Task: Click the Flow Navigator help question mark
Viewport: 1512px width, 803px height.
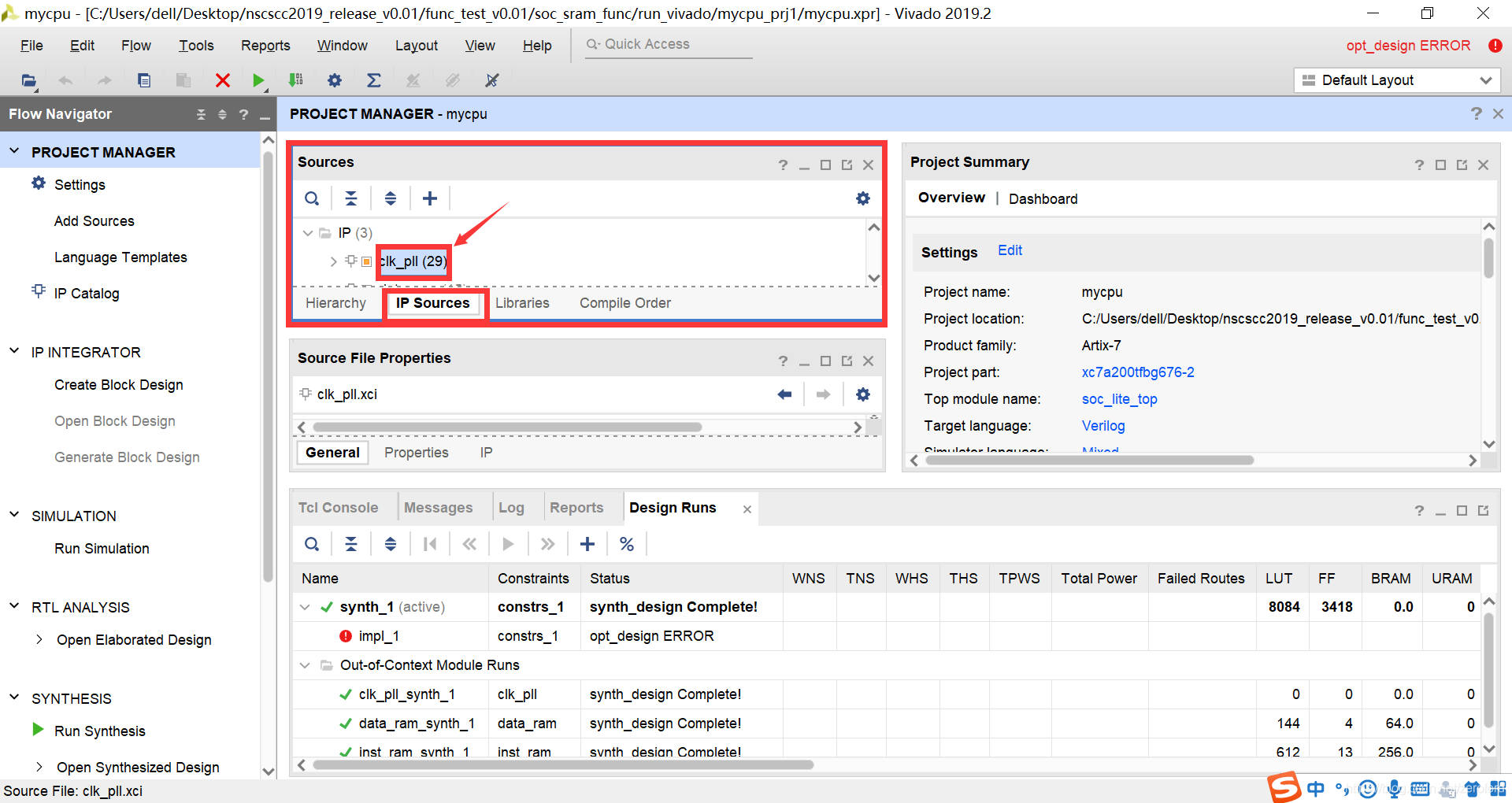Action: 244,115
